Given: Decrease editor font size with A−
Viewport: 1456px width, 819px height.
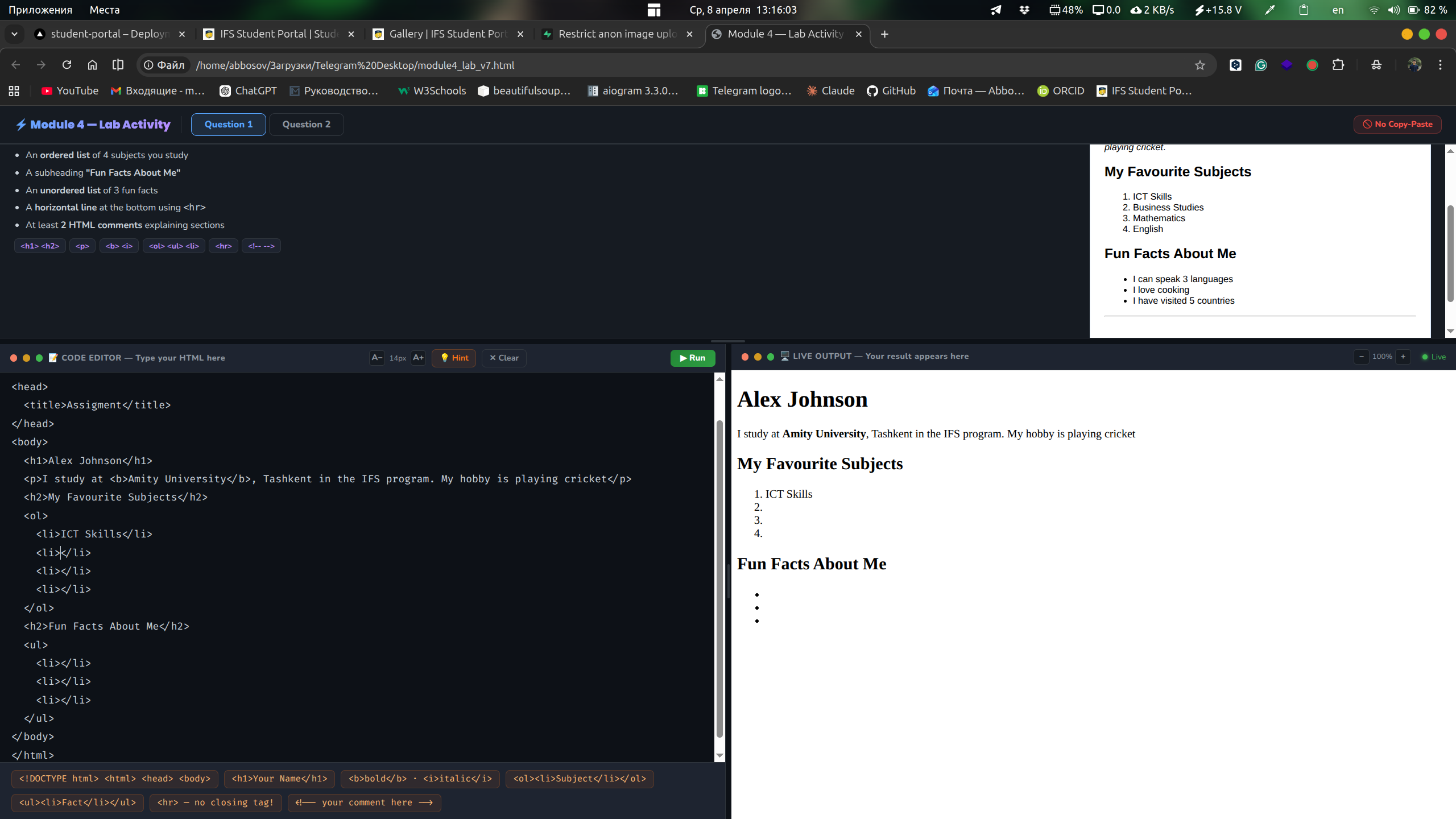Looking at the screenshot, I should pyautogui.click(x=377, y=358).
